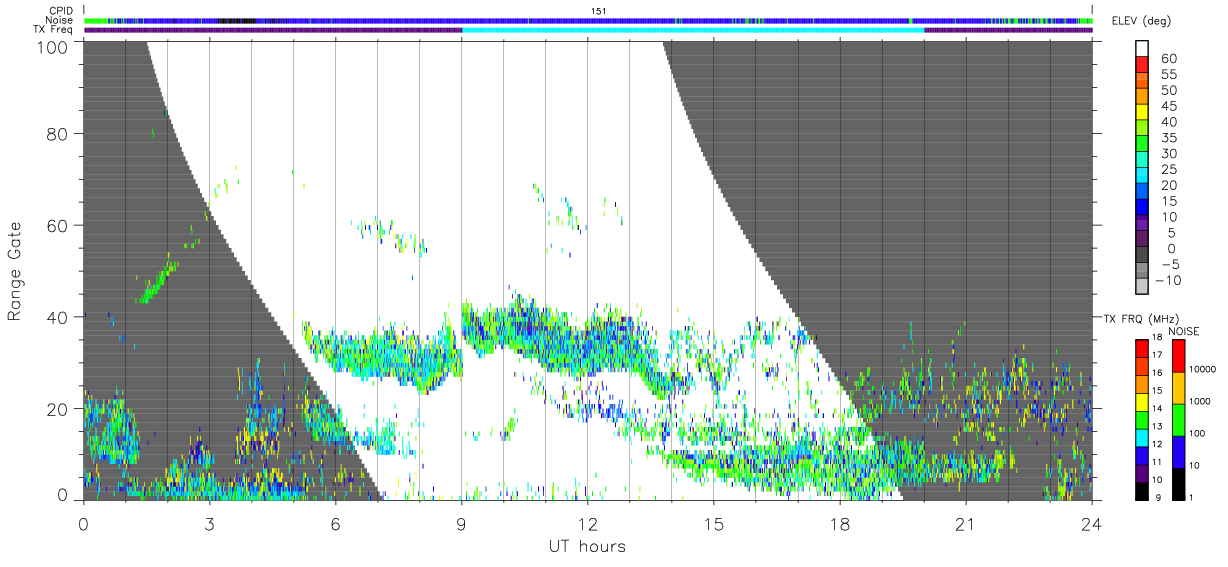Click the yellow segment of the ELEV colorbar

(x=1143, y=112)
